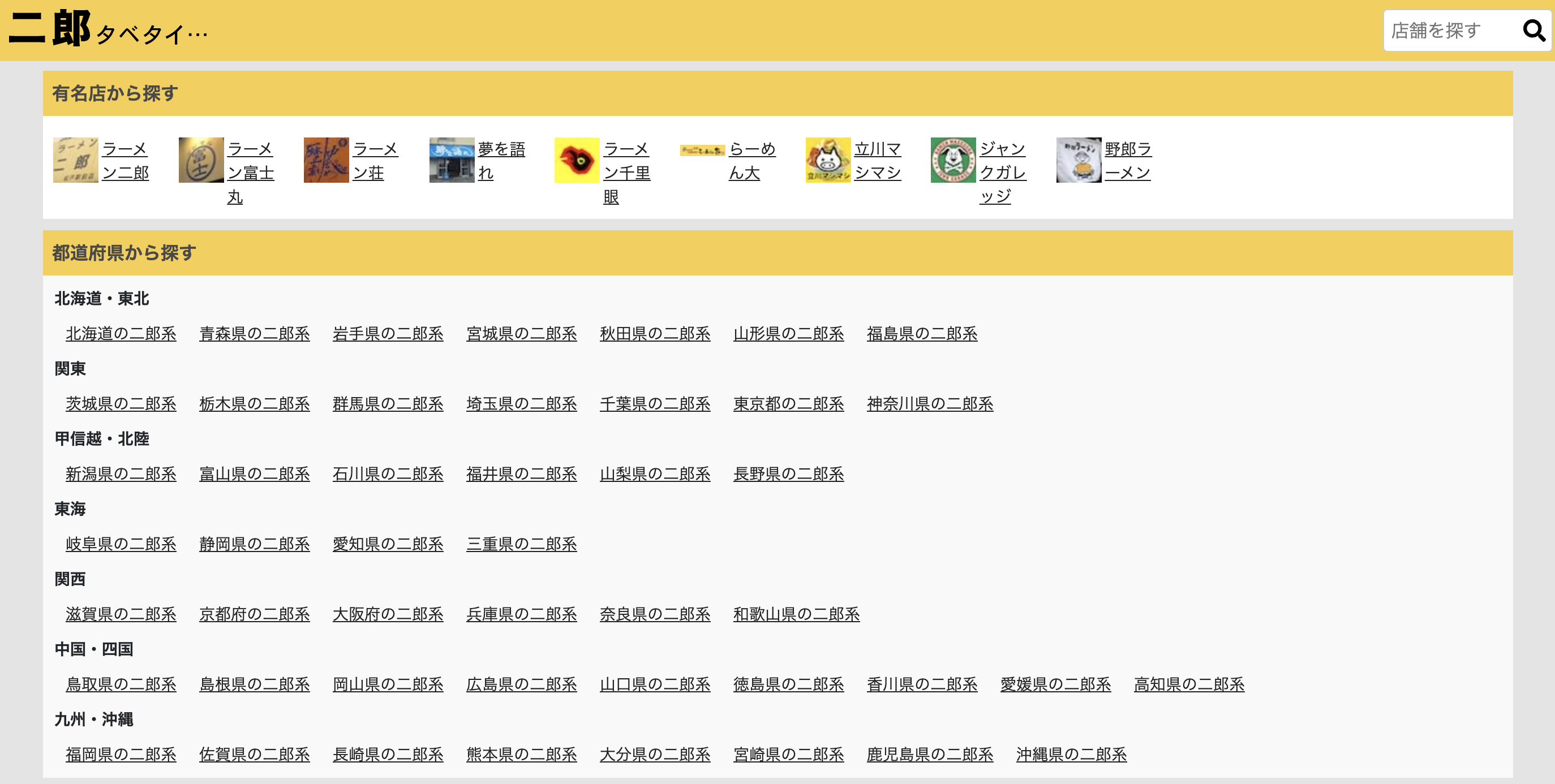Click the search magnifier icon
The image size is (1555, 784).
[x=1533, y=30]
